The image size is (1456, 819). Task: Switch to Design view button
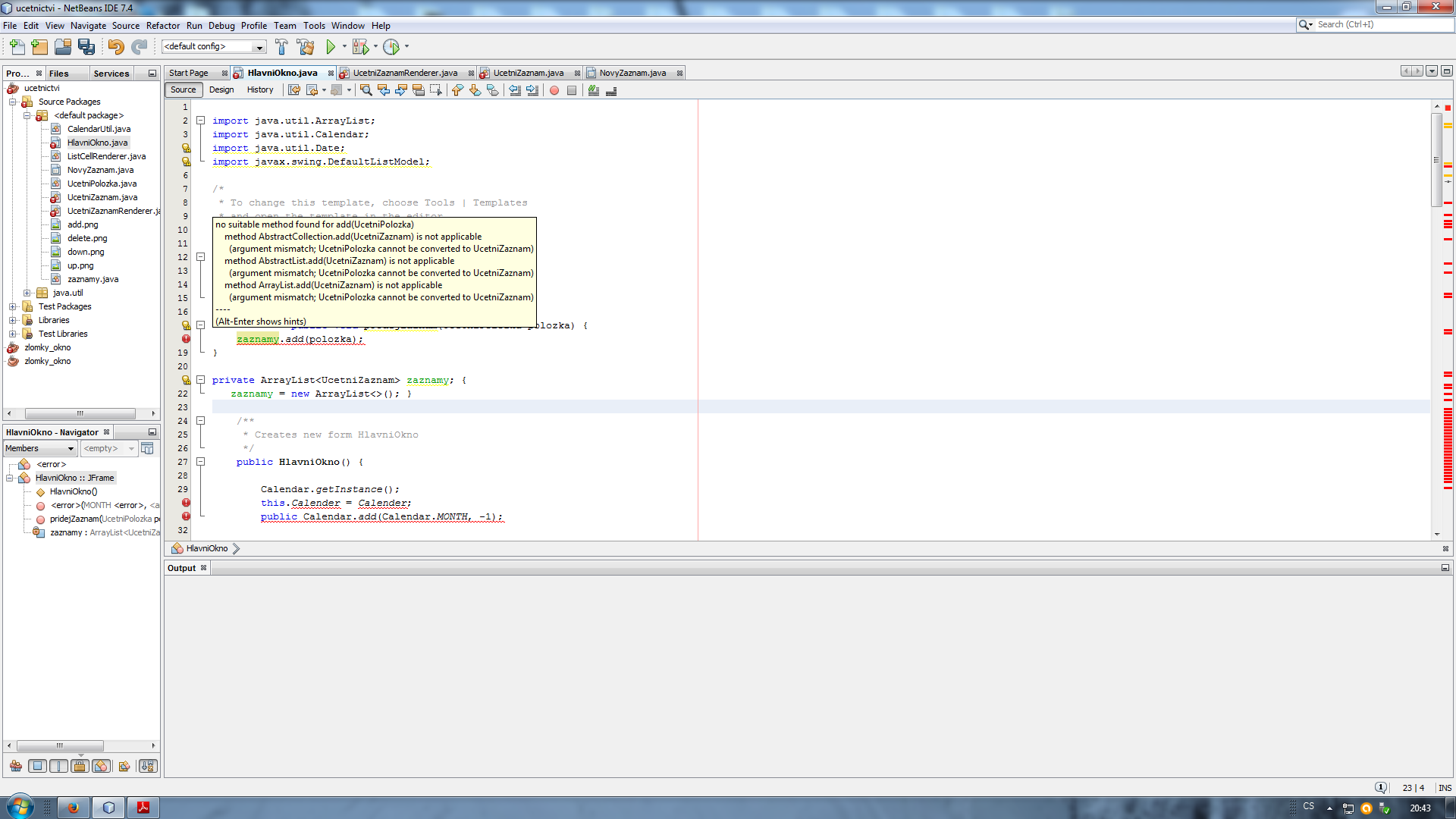click(221, 90)
